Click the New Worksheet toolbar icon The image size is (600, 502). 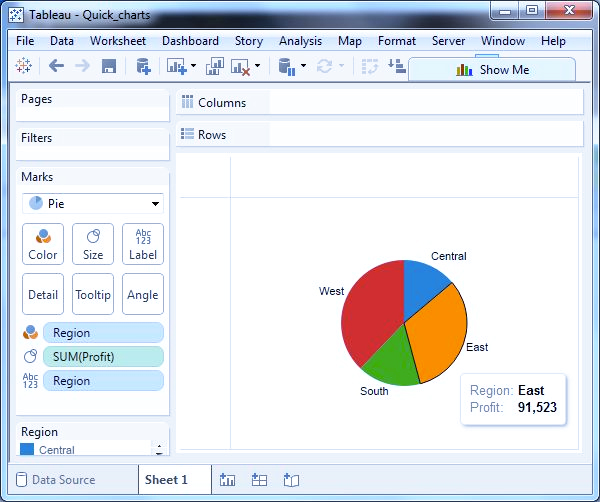pos(176,66)
